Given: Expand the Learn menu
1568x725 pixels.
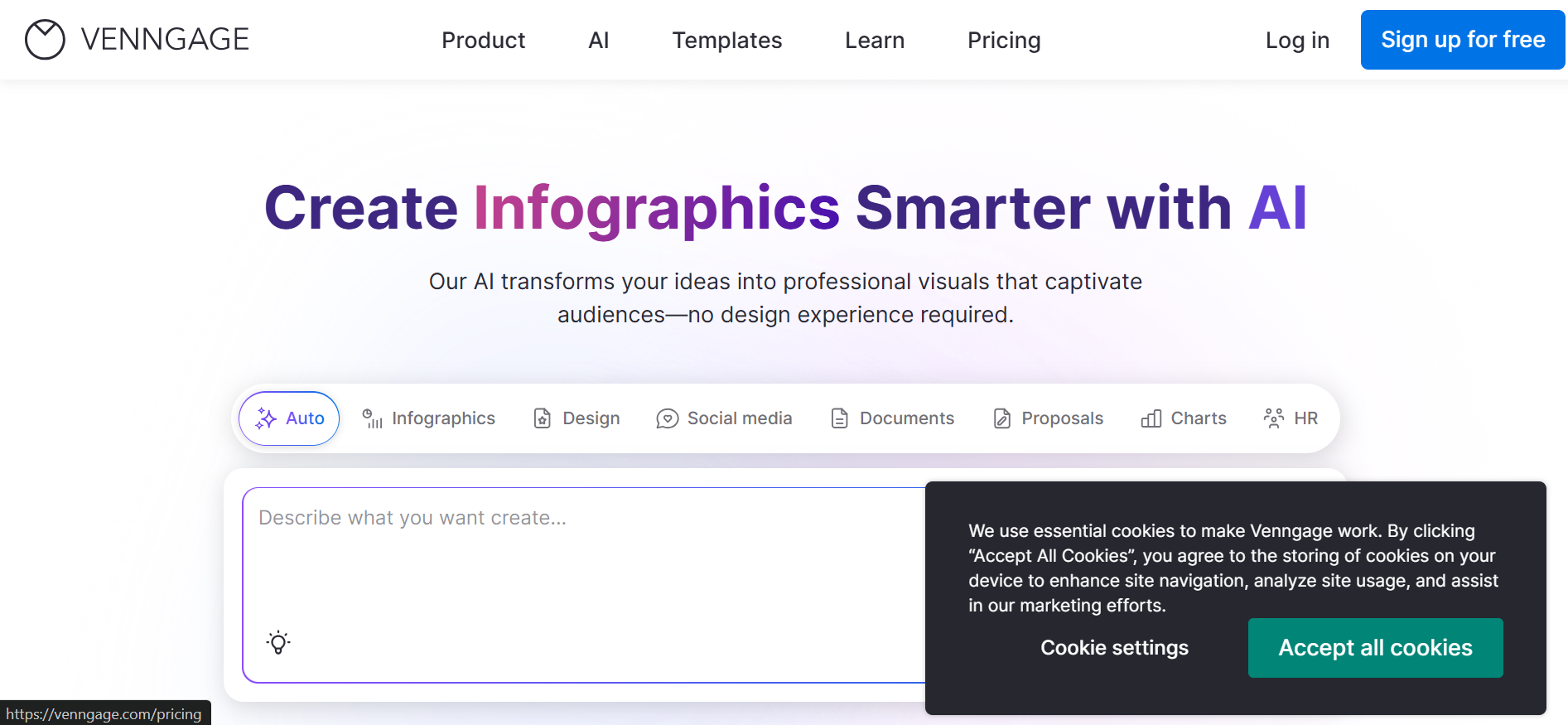Looking at the screenshot, I should tap(874, 40).
